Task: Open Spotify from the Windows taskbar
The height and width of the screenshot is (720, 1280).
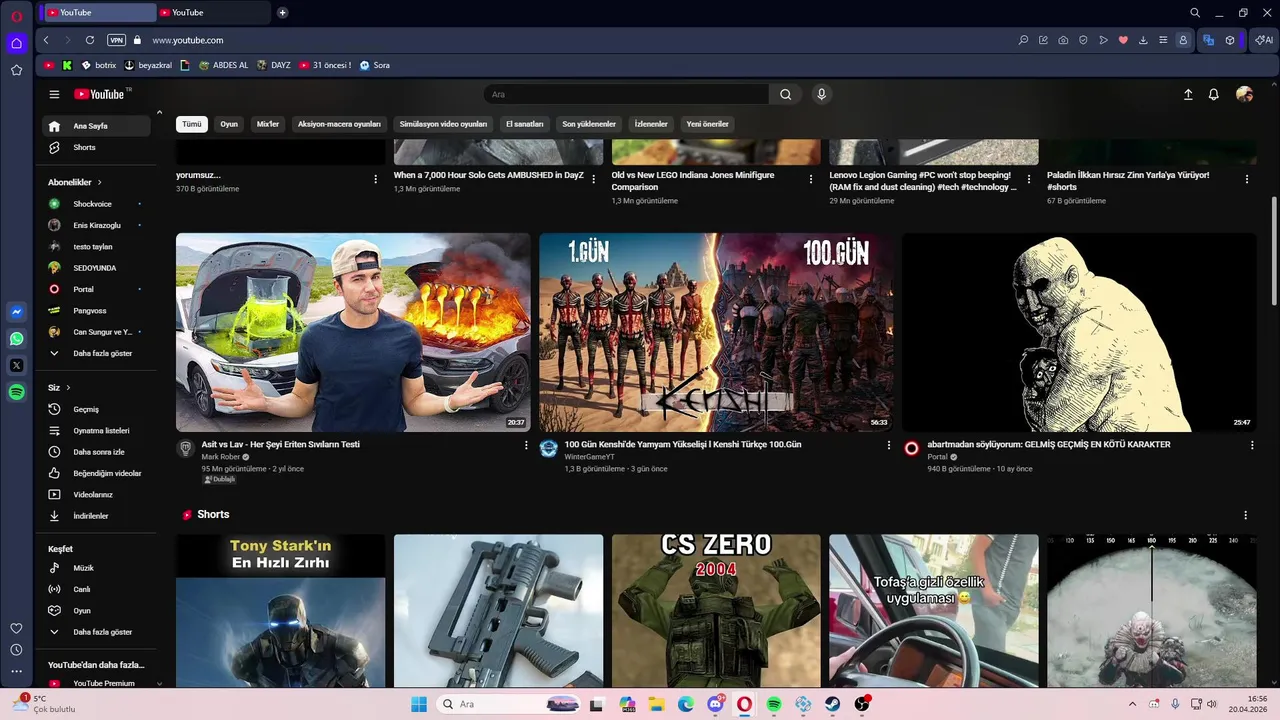Action: point(774,704)
